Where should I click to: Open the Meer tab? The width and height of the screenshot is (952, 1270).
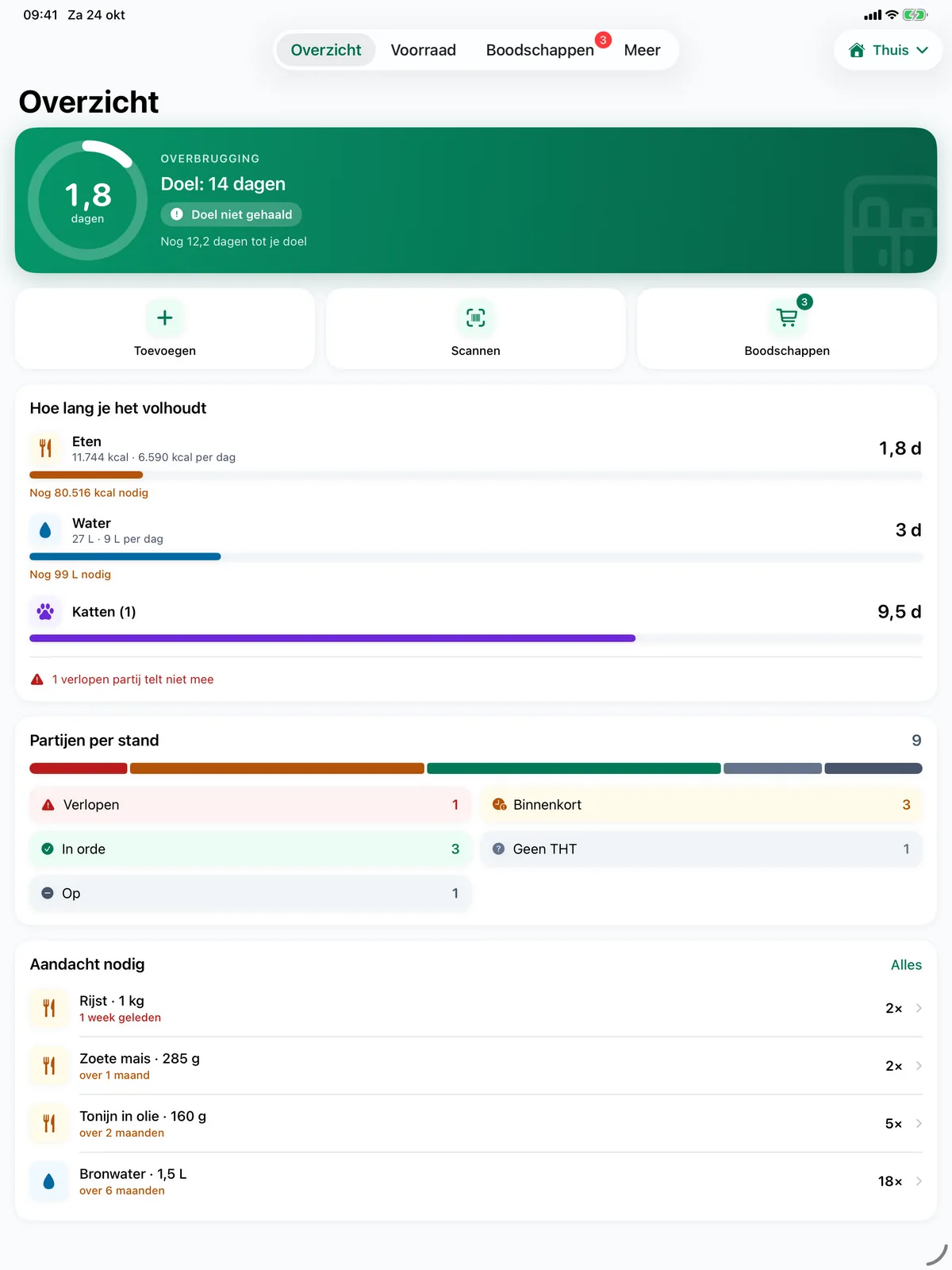click(643, 50)
